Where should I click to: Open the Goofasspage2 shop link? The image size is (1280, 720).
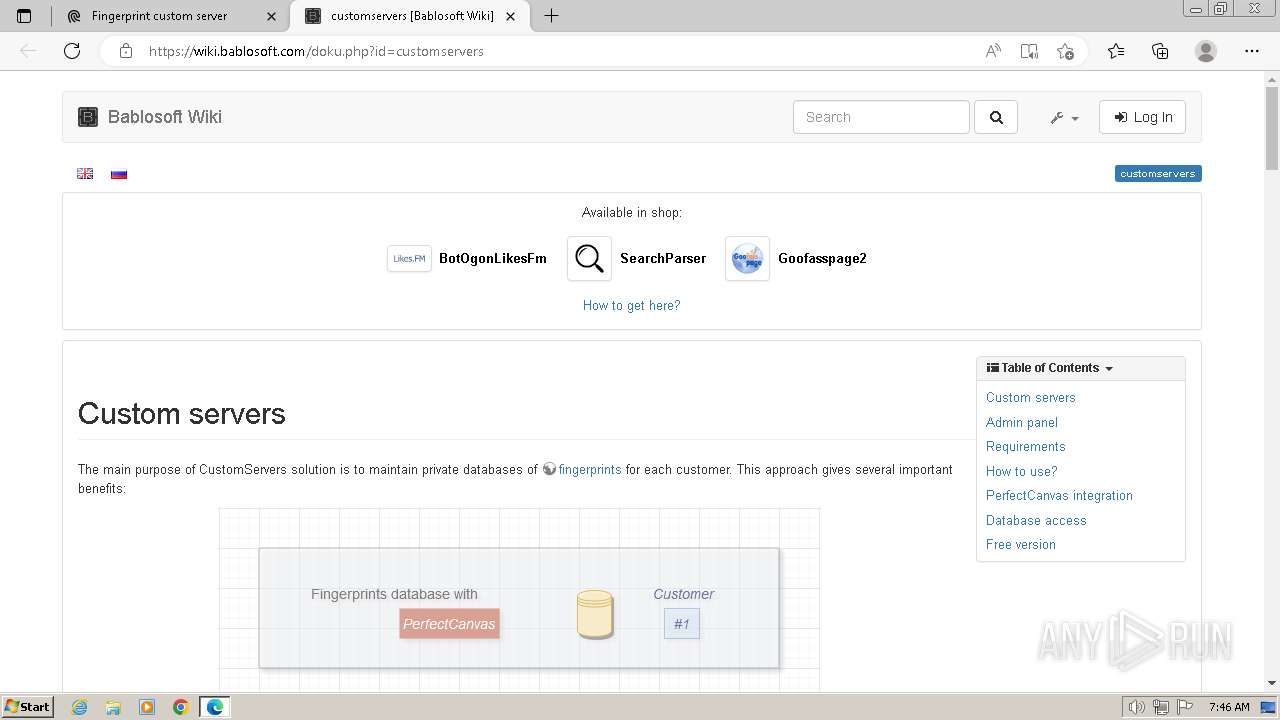(822, 258)
